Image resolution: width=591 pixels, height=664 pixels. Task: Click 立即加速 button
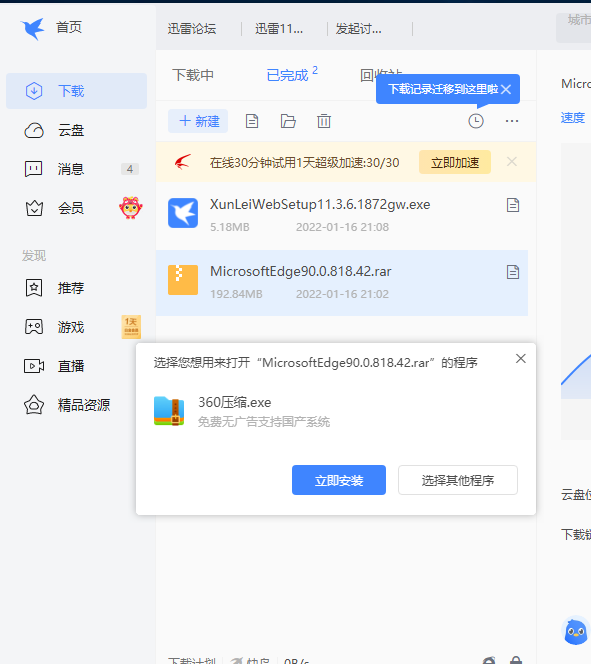coord(455,162)
